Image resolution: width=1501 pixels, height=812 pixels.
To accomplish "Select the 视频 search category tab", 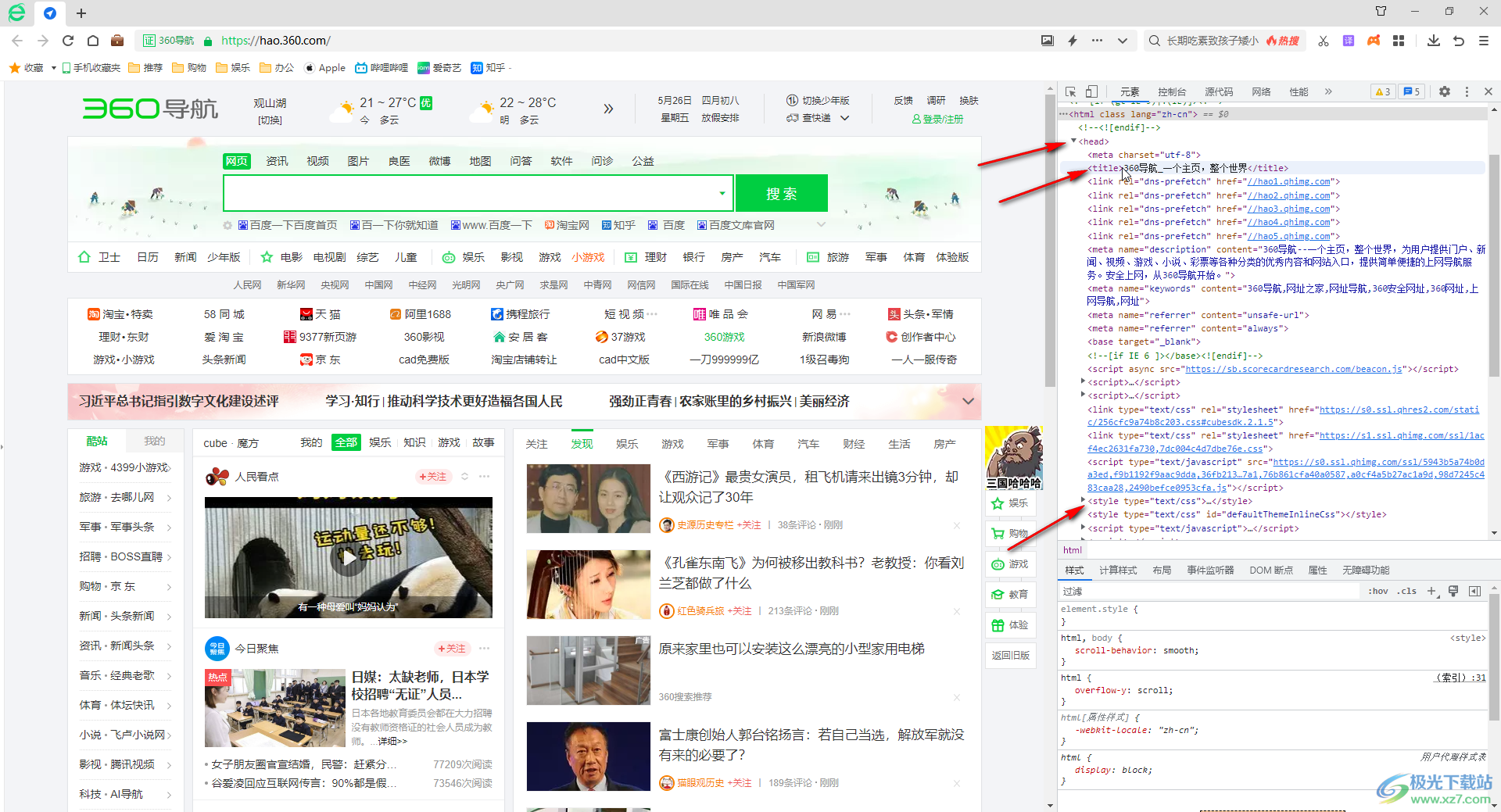I will click(x=317, y=161).
